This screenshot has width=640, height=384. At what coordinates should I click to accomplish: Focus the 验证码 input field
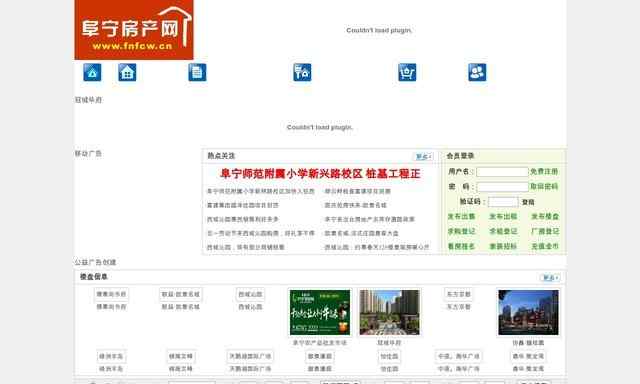click(x=503, y=202)
